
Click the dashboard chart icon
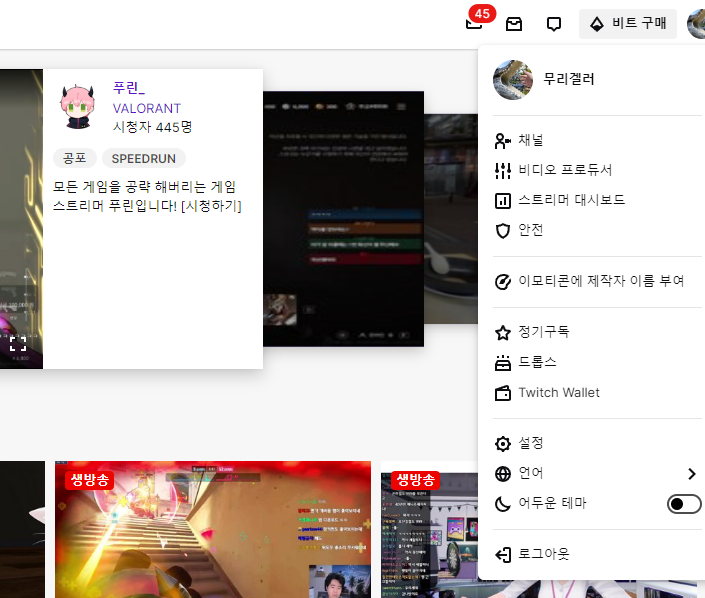point(503,201)
